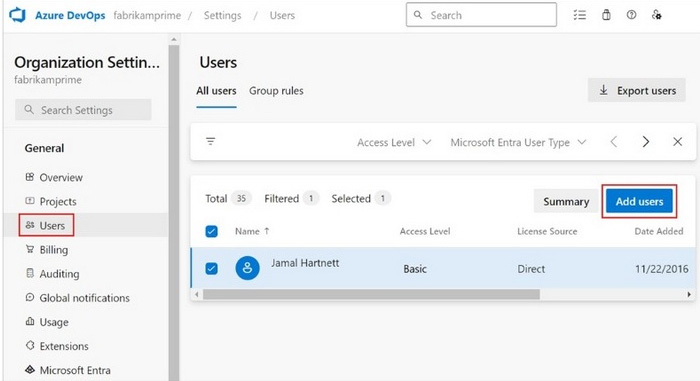Click the magnifier icon in the top Search box
This screenshot has height=381, width=700.
pos(418,15)
